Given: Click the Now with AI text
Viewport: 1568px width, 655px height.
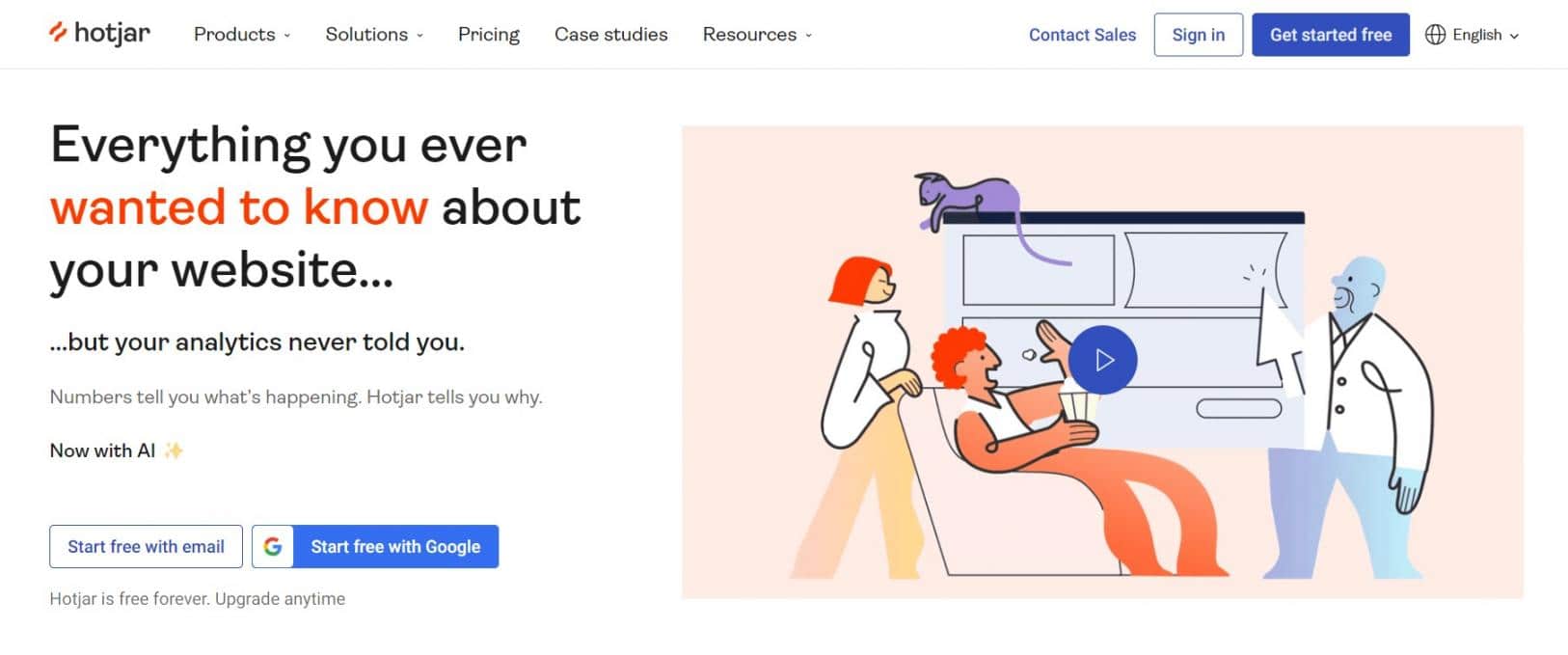Looking at the screenshot, I should (102, 450).
